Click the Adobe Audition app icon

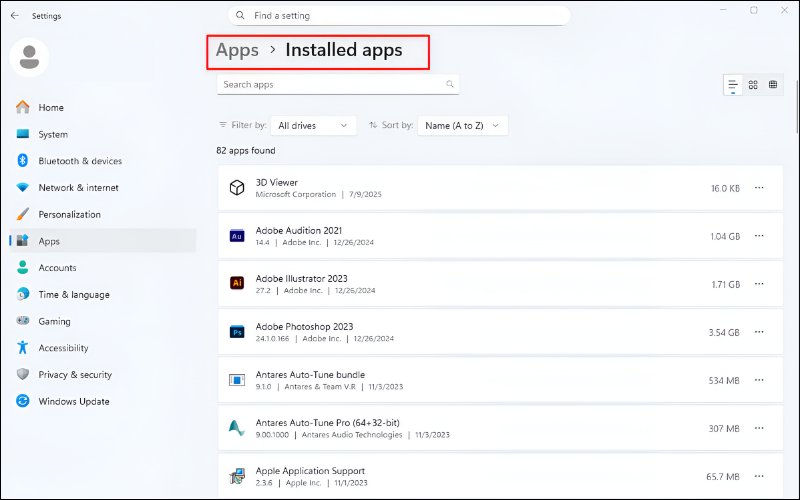tap(237, 236)
